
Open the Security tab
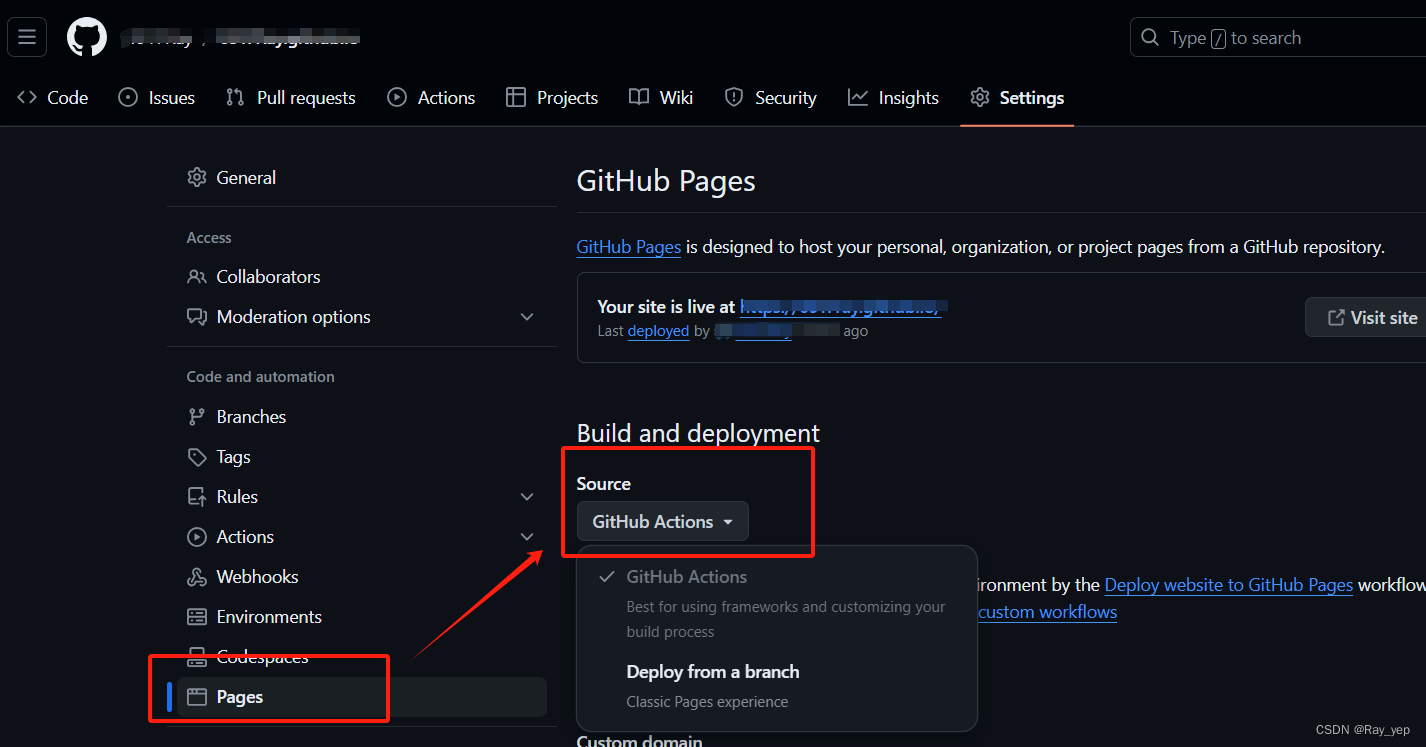pyautogui.click(x=771, y=97)
